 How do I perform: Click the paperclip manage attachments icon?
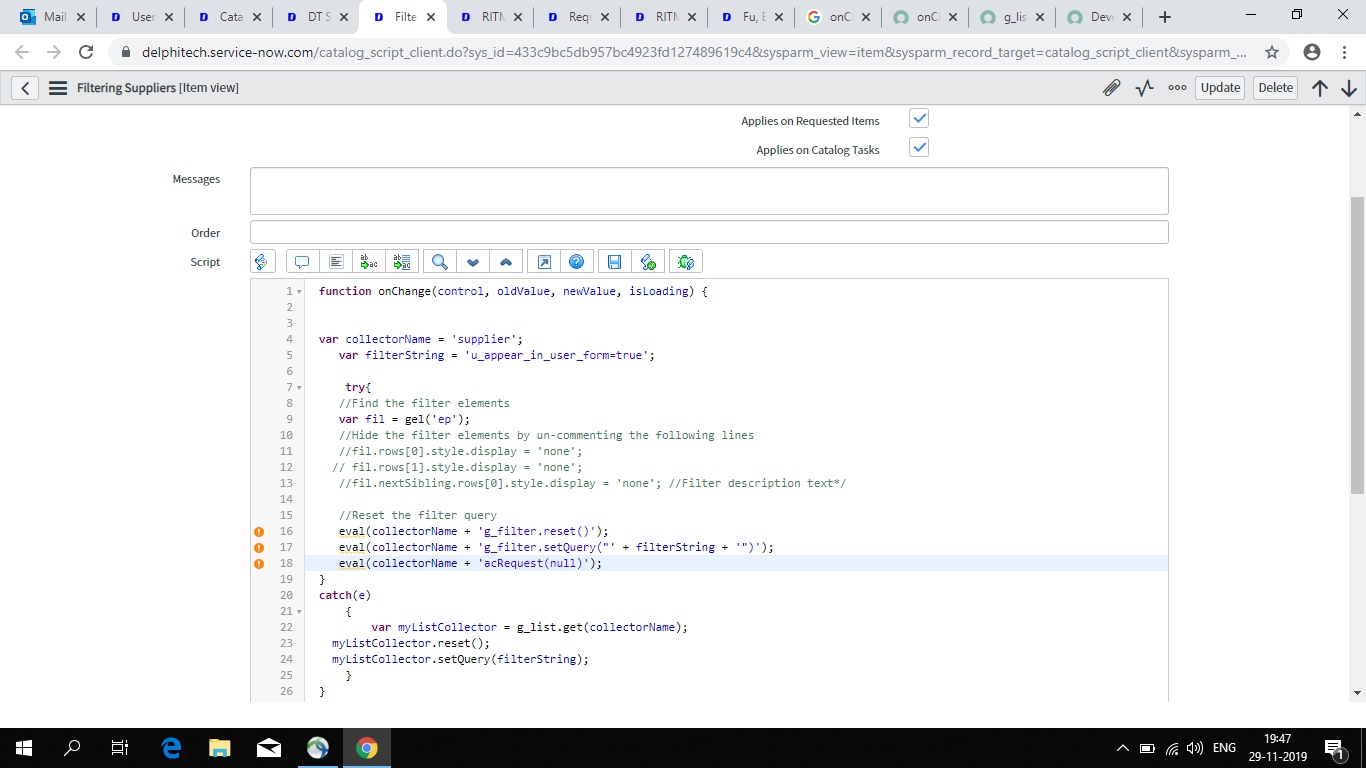pos(1111,88)
